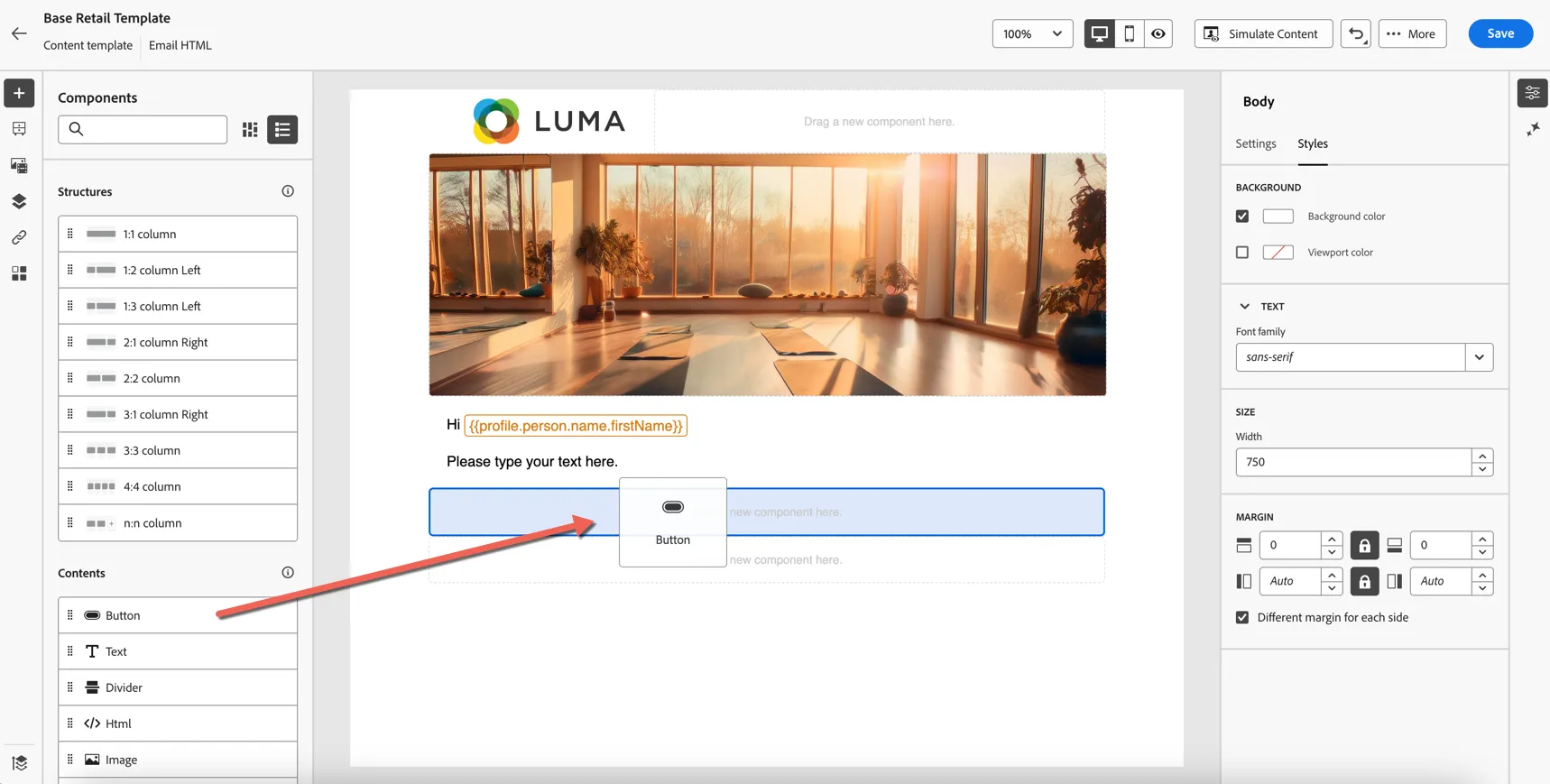Switch to desktop preview view
Viewport: 1550px width, 784px height.
point(1099,33)
